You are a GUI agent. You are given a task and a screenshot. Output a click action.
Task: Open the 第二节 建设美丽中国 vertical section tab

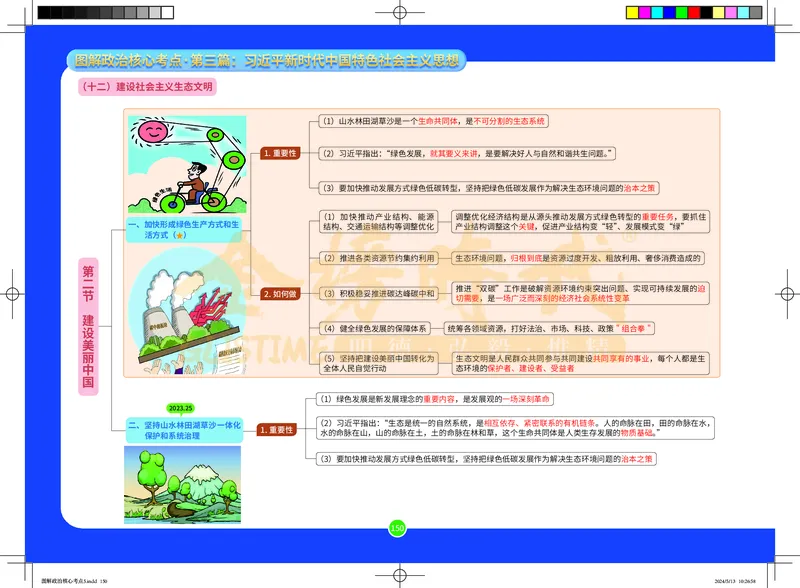(x=88, y=327)
